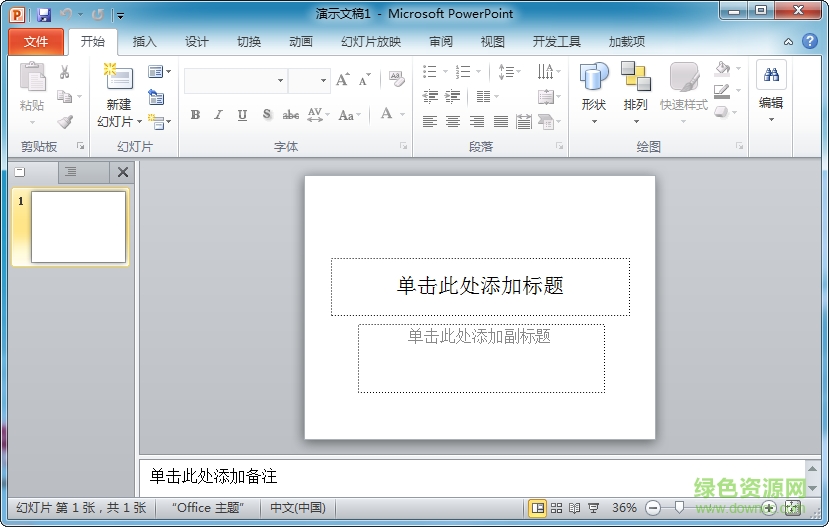Toggle bold formatting with the B button
The image size is (829, 527).
[x=195, y=115]
